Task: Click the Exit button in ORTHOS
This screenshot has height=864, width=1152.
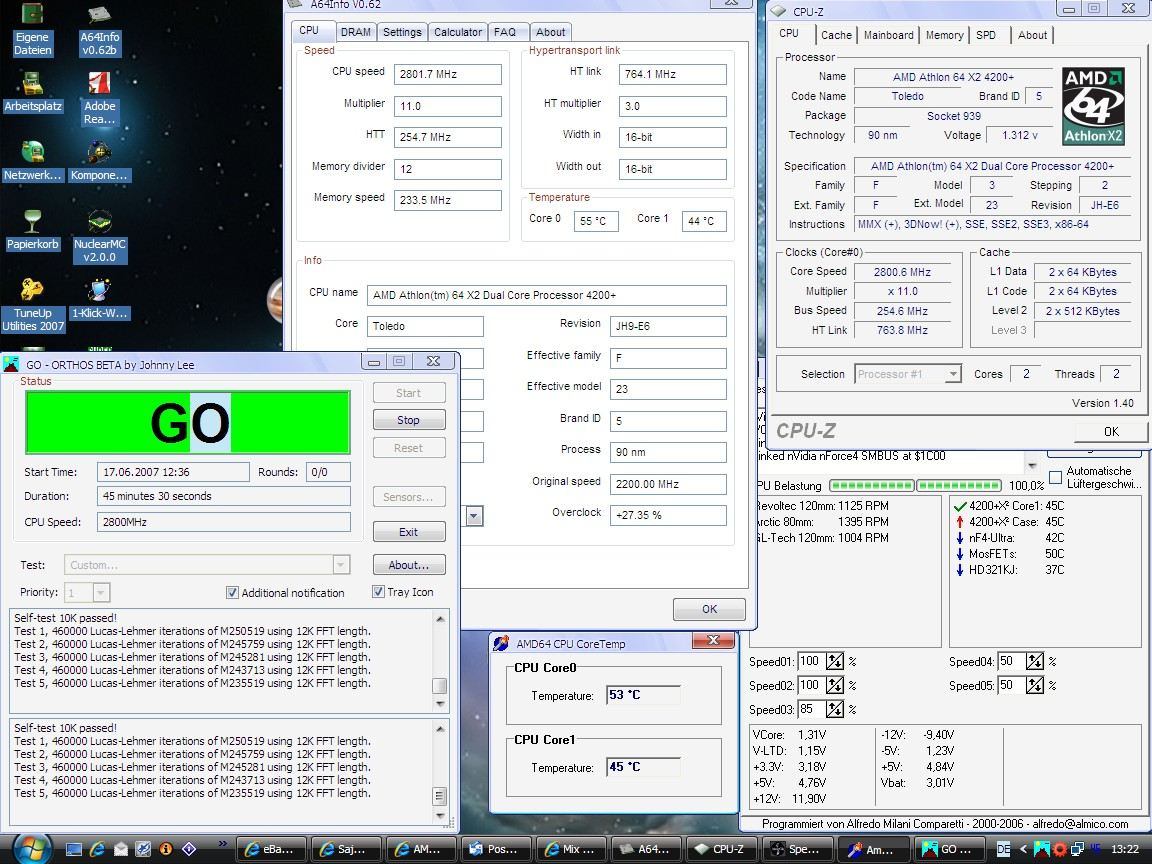Action: pyautogui.click(x=408, y=532)
